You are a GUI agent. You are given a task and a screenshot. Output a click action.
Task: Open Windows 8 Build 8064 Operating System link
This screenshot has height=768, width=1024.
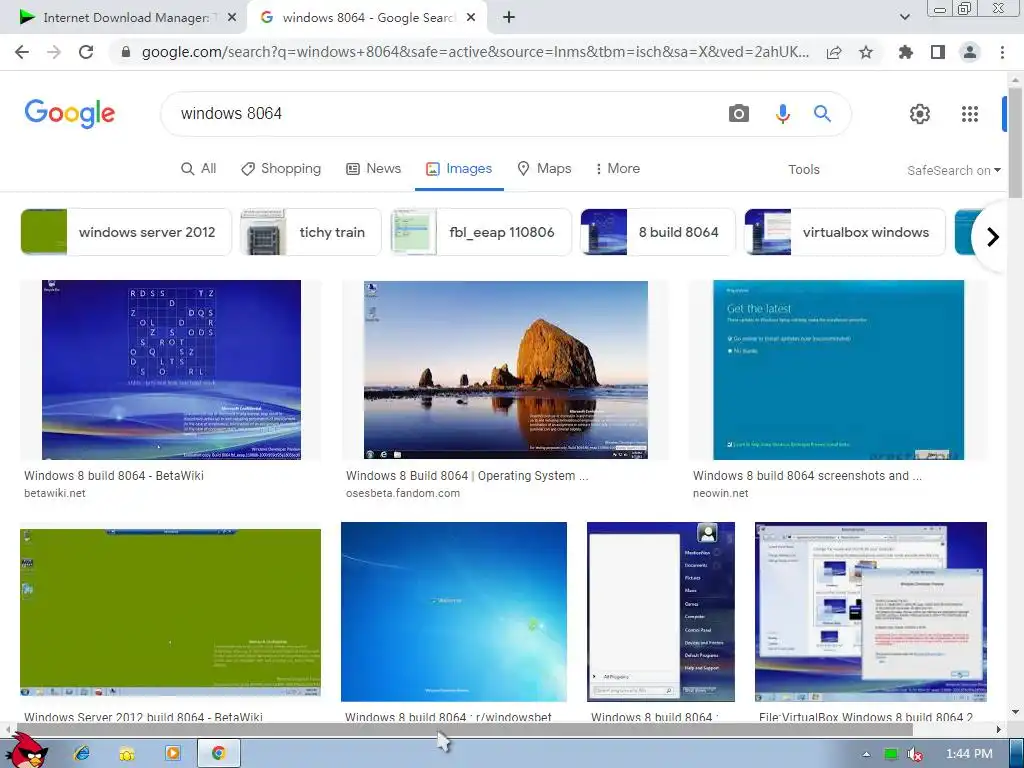[467, 475]
